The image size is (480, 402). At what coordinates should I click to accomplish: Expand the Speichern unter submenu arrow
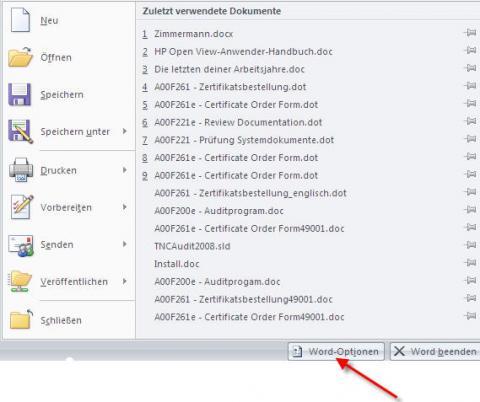(124, 131)
